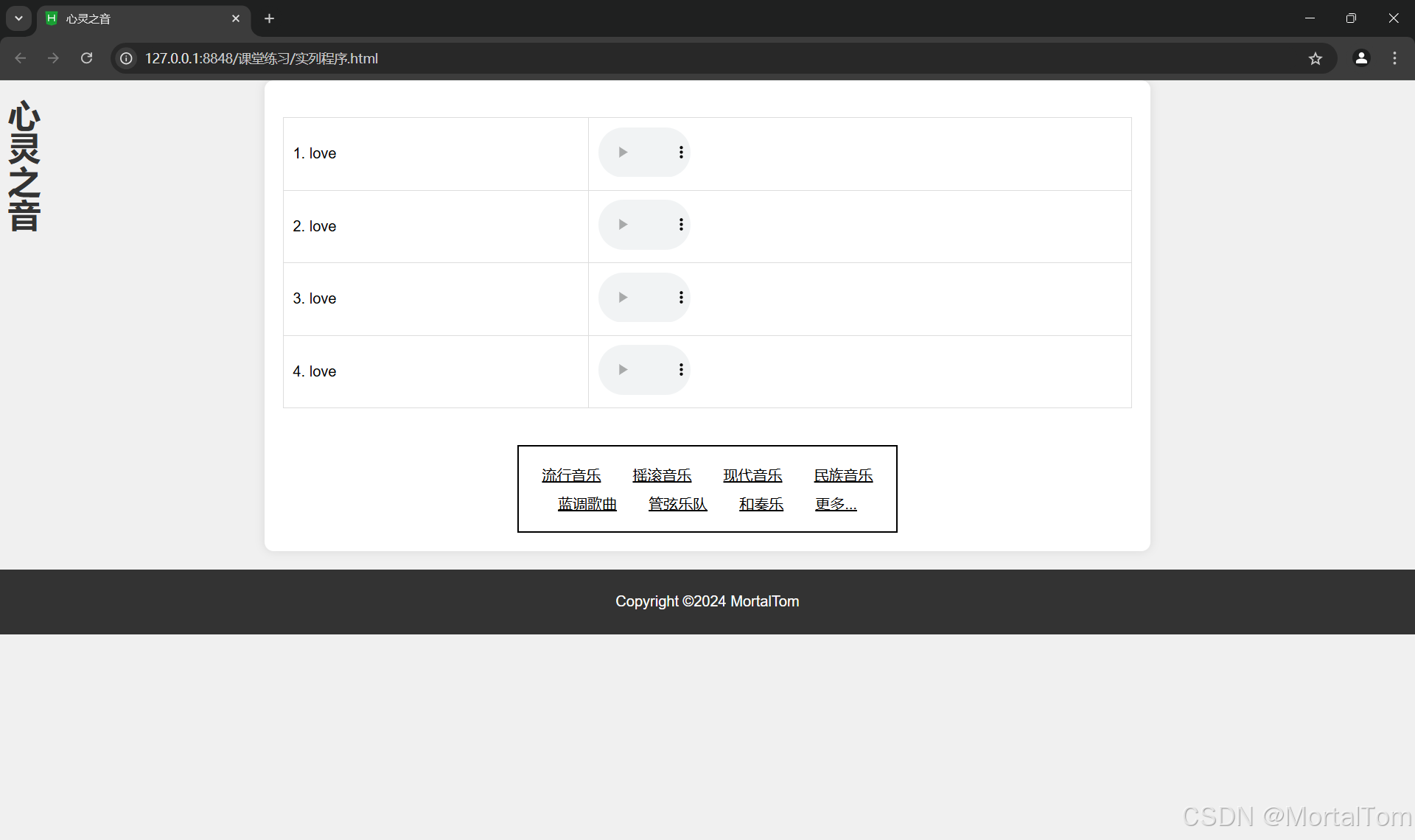Open more options on second audio player

(x=681, y=225)
